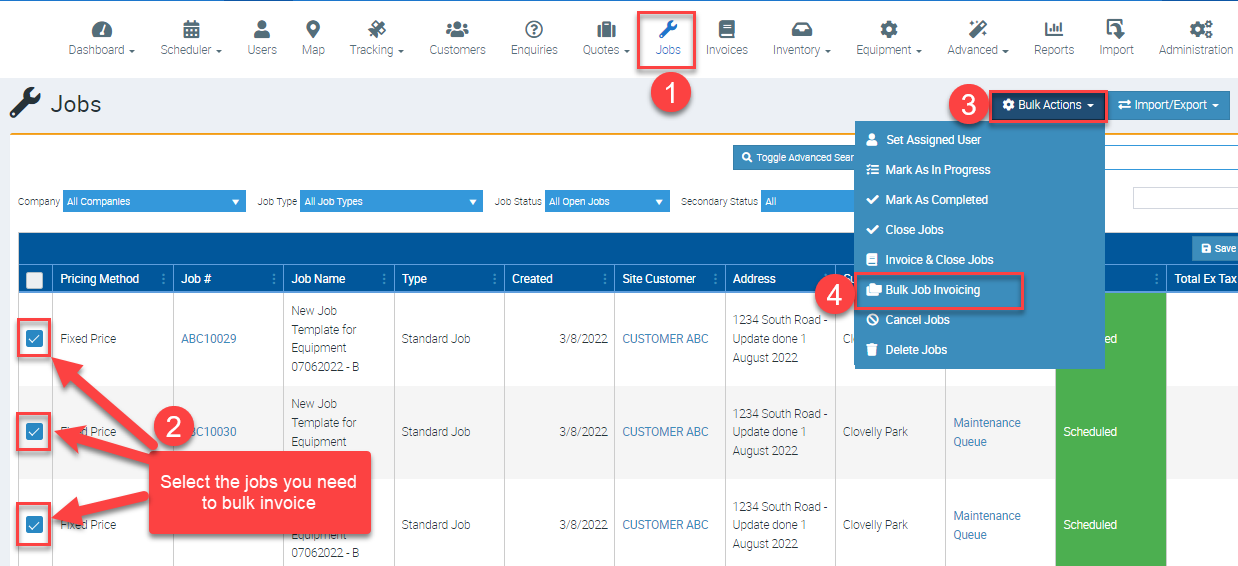Open the Job Type filter dropdown
Viewport: 1238px width, 566px height.
(x=391, y=201)
